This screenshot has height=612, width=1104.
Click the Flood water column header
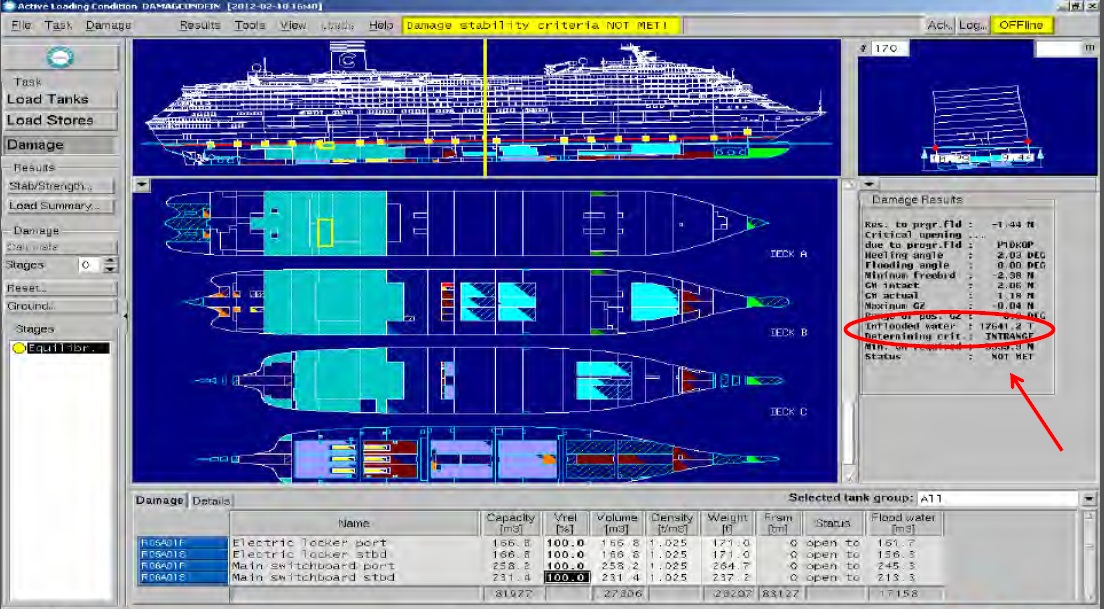point(903,523)
